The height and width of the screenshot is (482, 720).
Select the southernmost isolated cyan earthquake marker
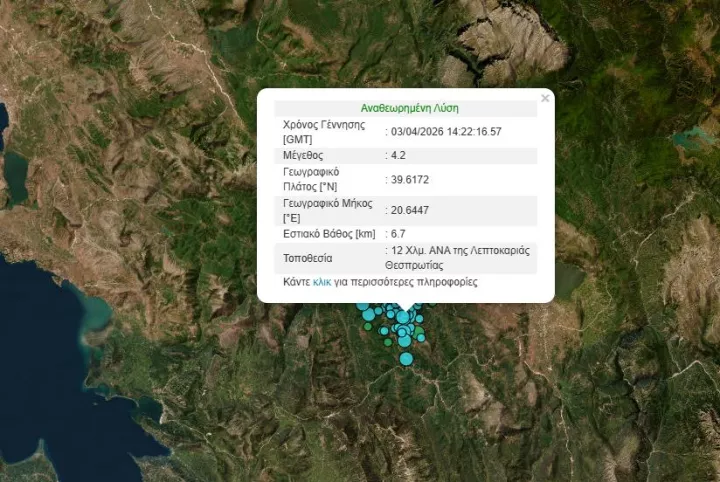coord(406,358)
